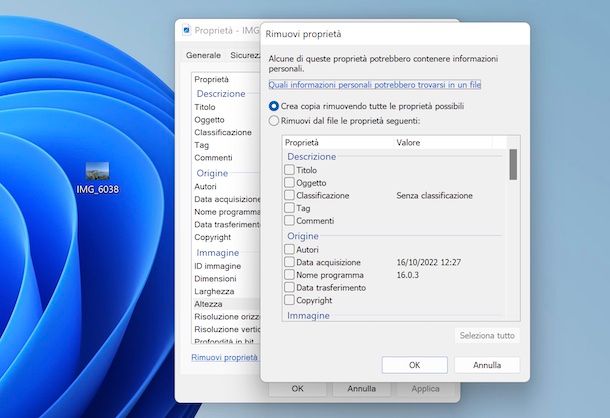Click the Immagine group header in dialog

pyautogui.click(x=308, y=315)
